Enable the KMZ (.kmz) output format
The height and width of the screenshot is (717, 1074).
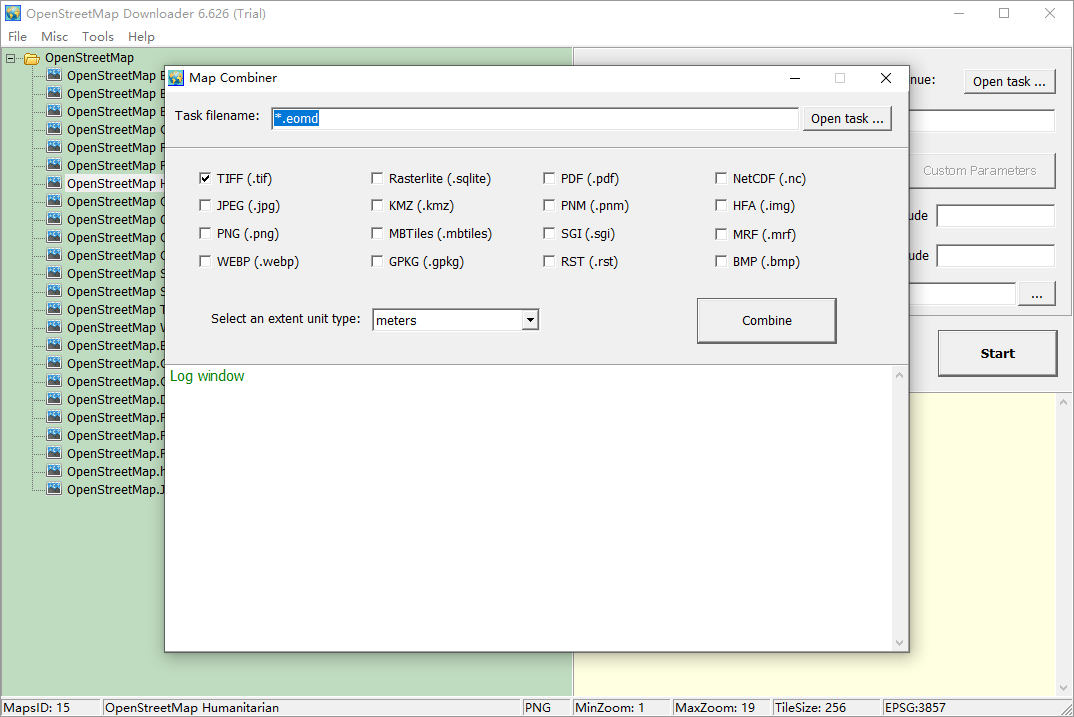377,206
